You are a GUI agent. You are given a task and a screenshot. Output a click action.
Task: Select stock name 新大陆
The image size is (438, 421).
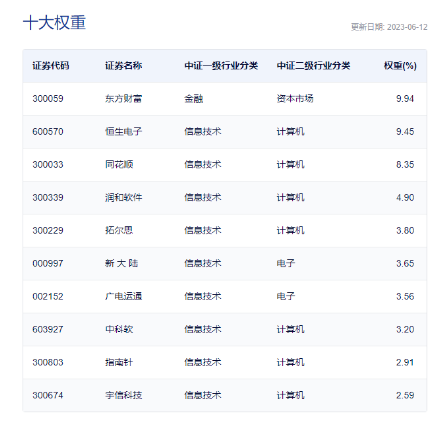(x=121, y=264)
